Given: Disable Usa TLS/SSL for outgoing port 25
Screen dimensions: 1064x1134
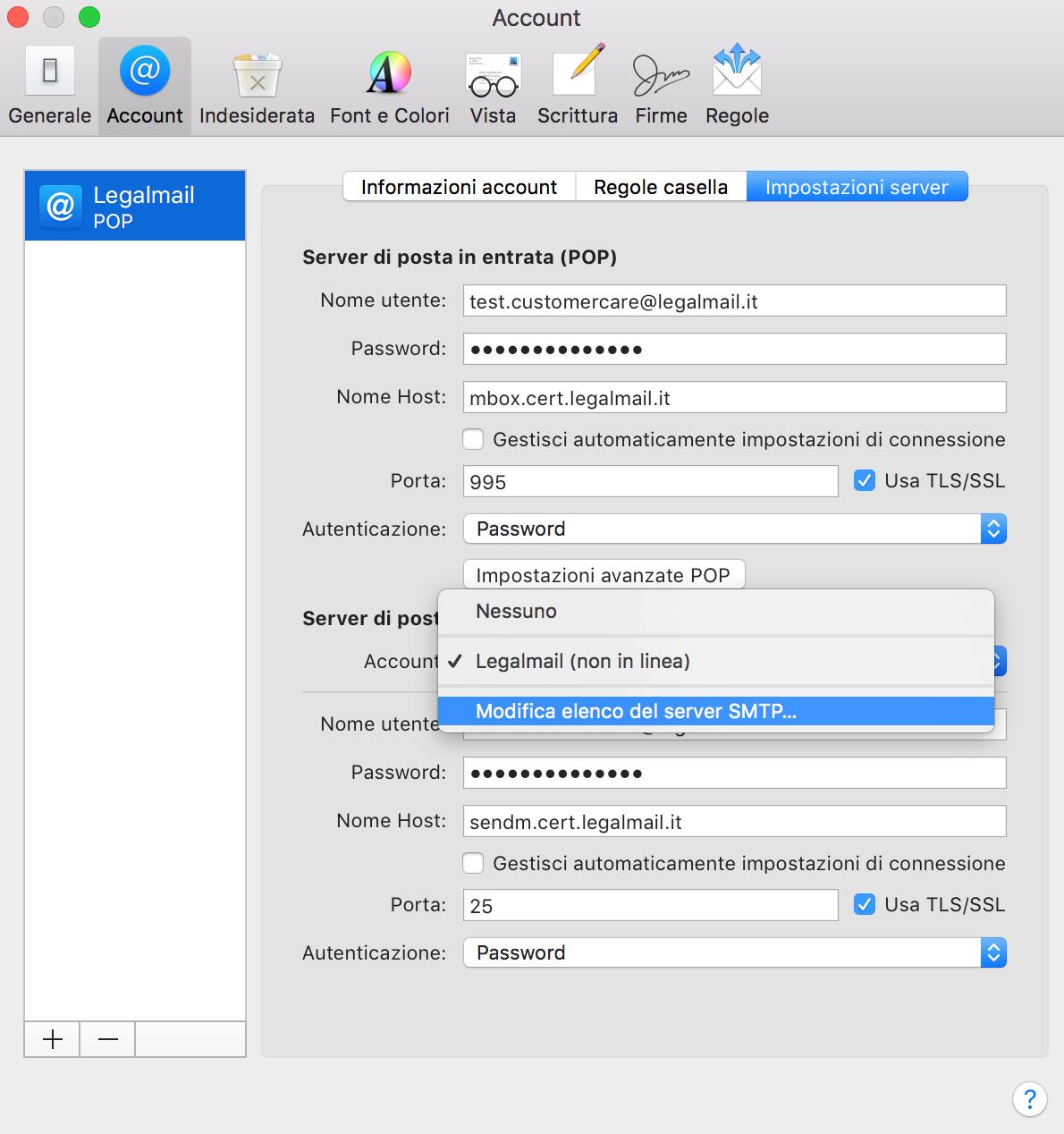Looking at the screenshot, I should tap(864, 904).
